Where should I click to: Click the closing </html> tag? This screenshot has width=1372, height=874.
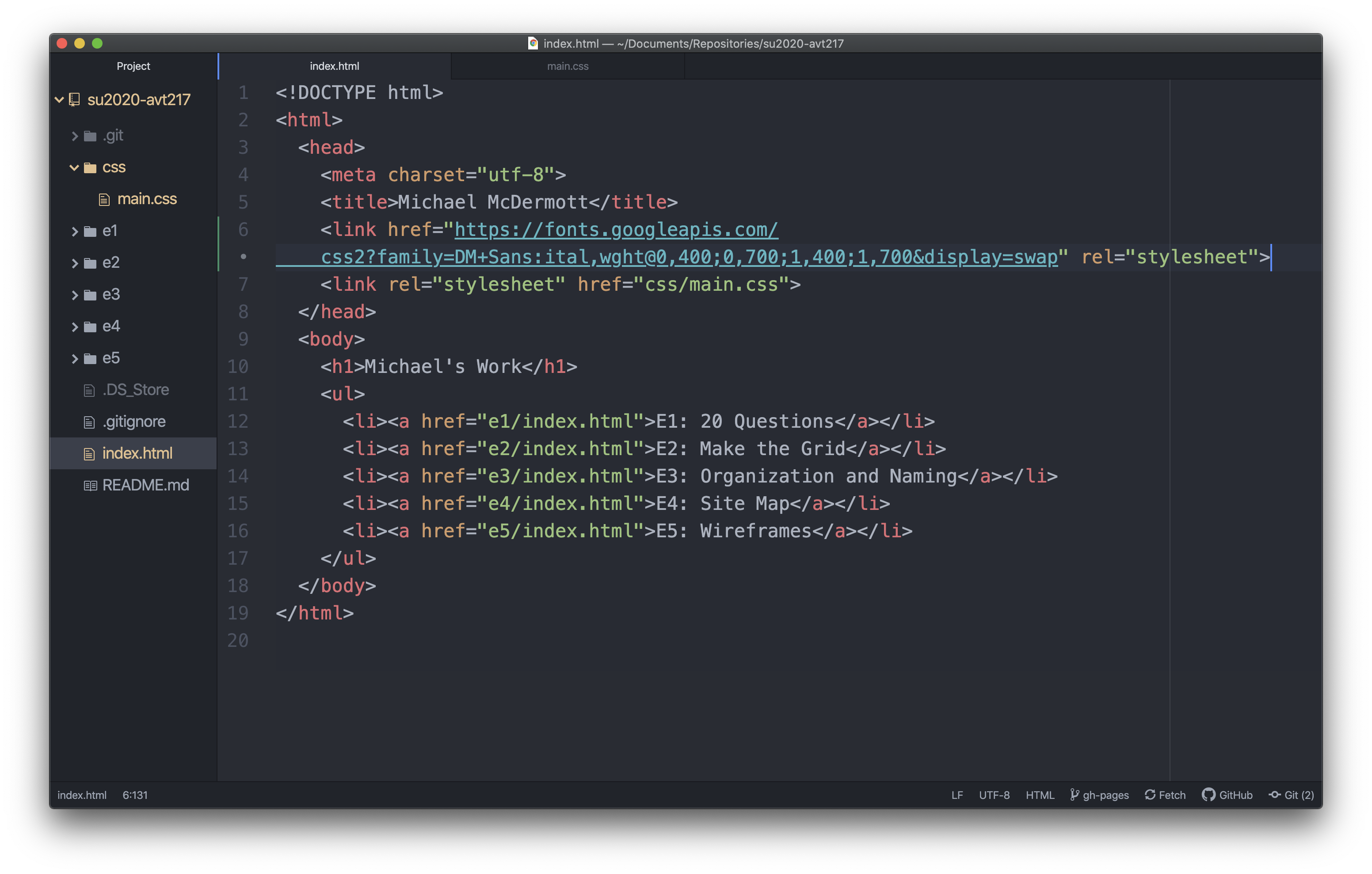coord(315,614)
